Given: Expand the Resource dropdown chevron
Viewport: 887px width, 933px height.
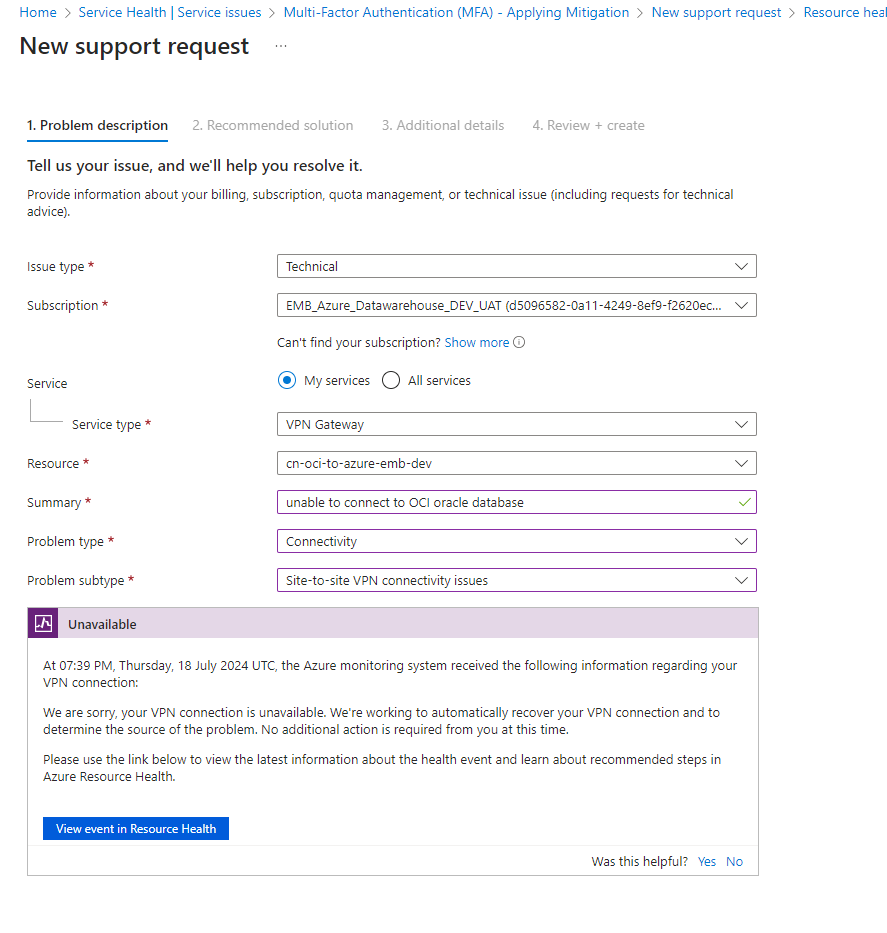Looking at the screenshot, I should (741, 464).
